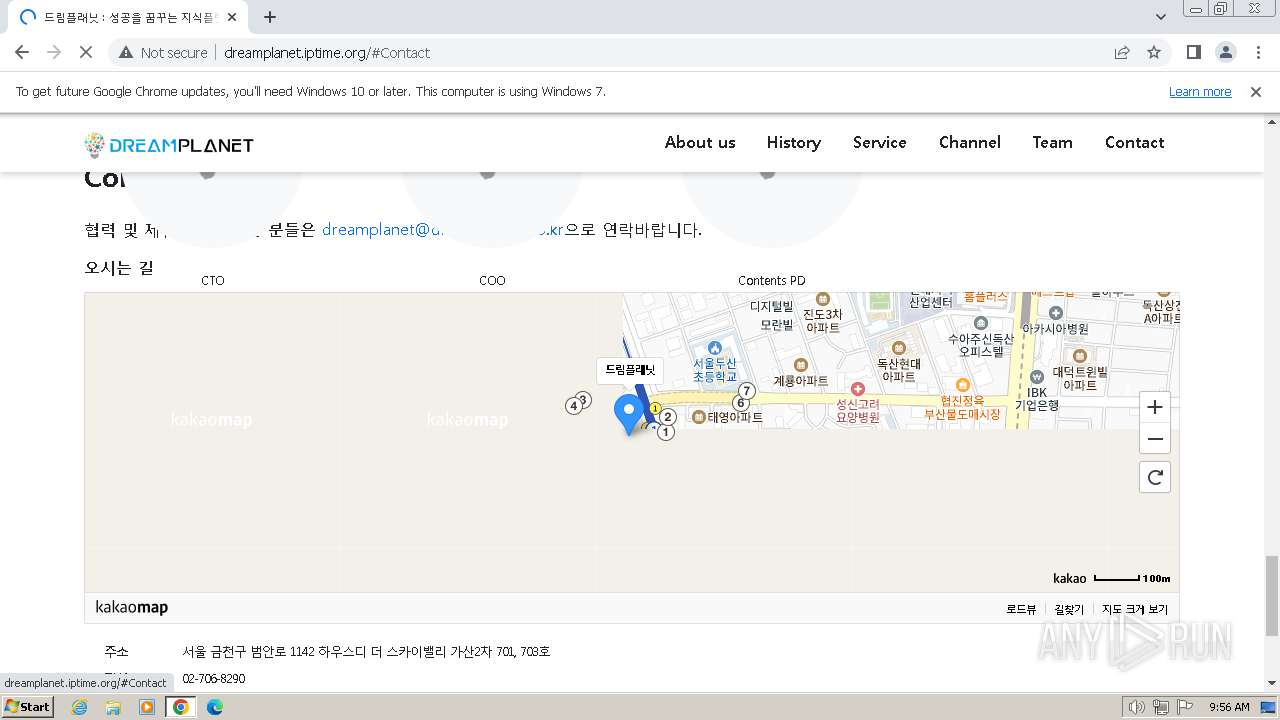This screenshot has height=720, width=1280.
Task: Open Microsoft Edge from the taskbar
Action: click(x=215, y=707)
